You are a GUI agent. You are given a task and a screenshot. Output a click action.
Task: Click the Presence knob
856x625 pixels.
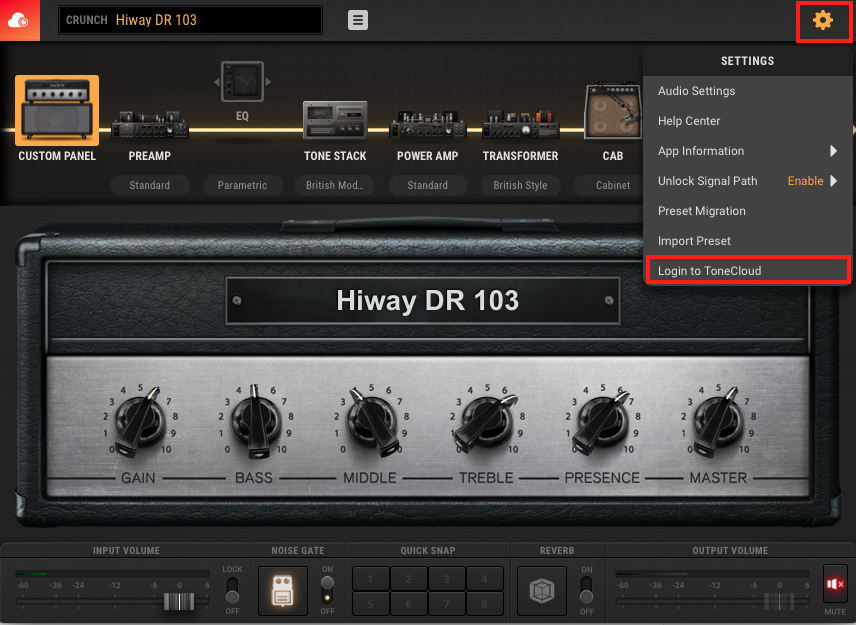(602, 422)
